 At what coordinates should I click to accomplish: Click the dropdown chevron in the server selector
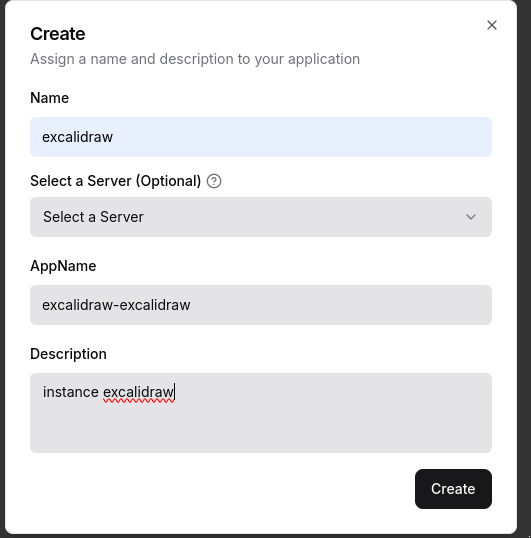coord(471,217)
